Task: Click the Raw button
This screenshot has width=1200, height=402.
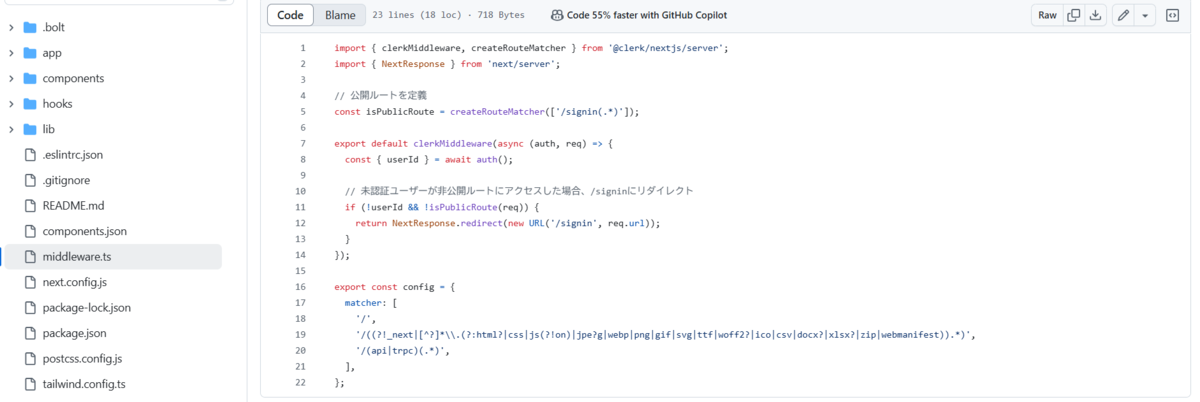Action: (1047, 15)
